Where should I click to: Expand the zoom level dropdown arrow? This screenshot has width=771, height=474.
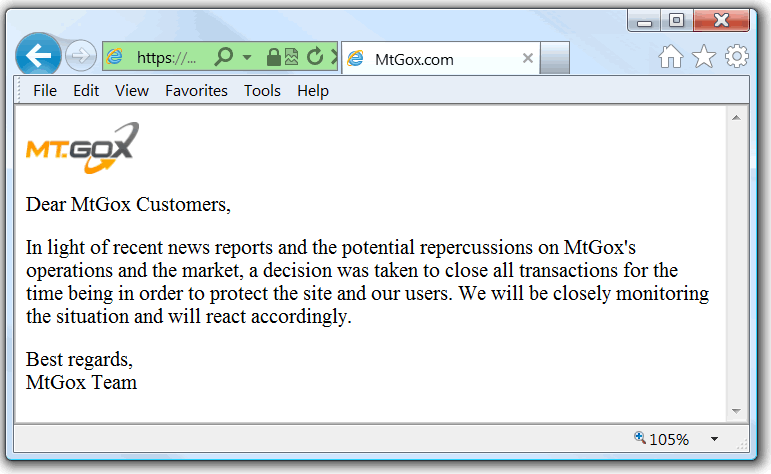click(714, 439)
